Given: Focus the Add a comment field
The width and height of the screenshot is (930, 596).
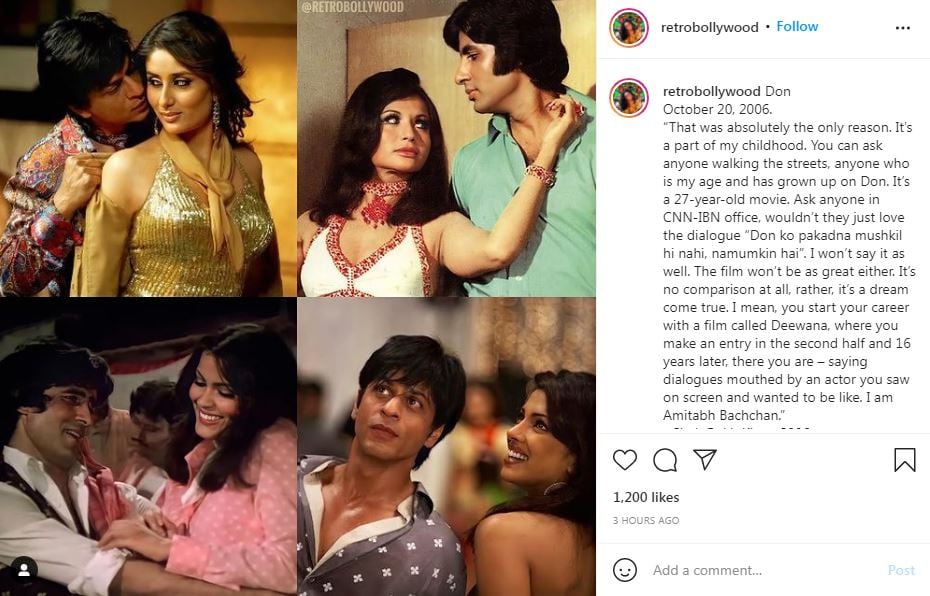Looking at the screenshot, I should pos(765,570).
